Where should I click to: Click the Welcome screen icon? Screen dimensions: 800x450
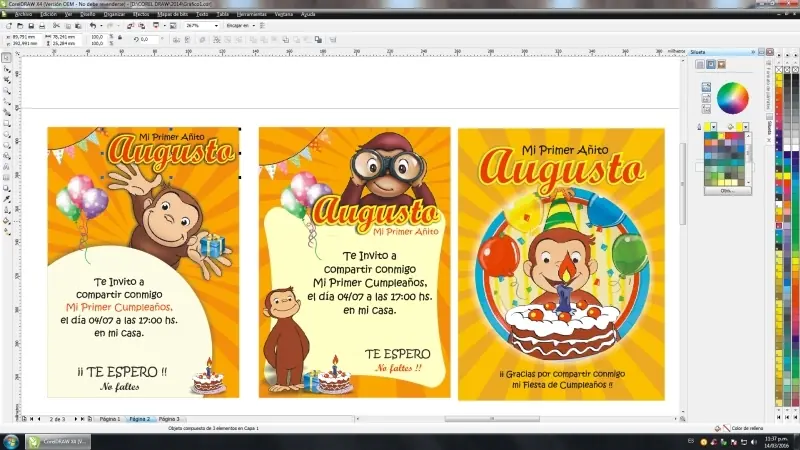tap(173, 26)
